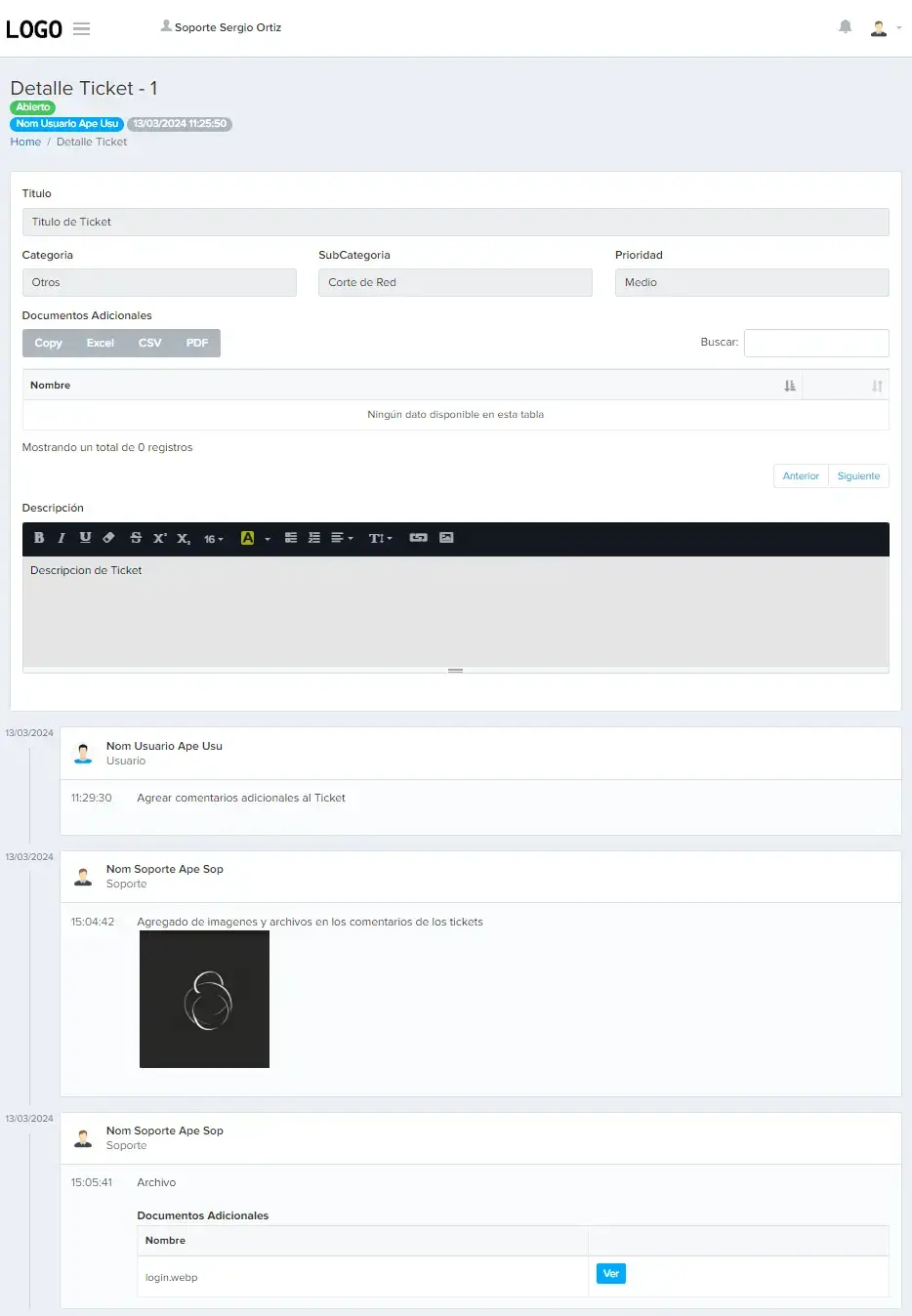This screenshot has width=912, height=1316.
Task: Open the font size 16 dropdown
Action: [213, 538]
